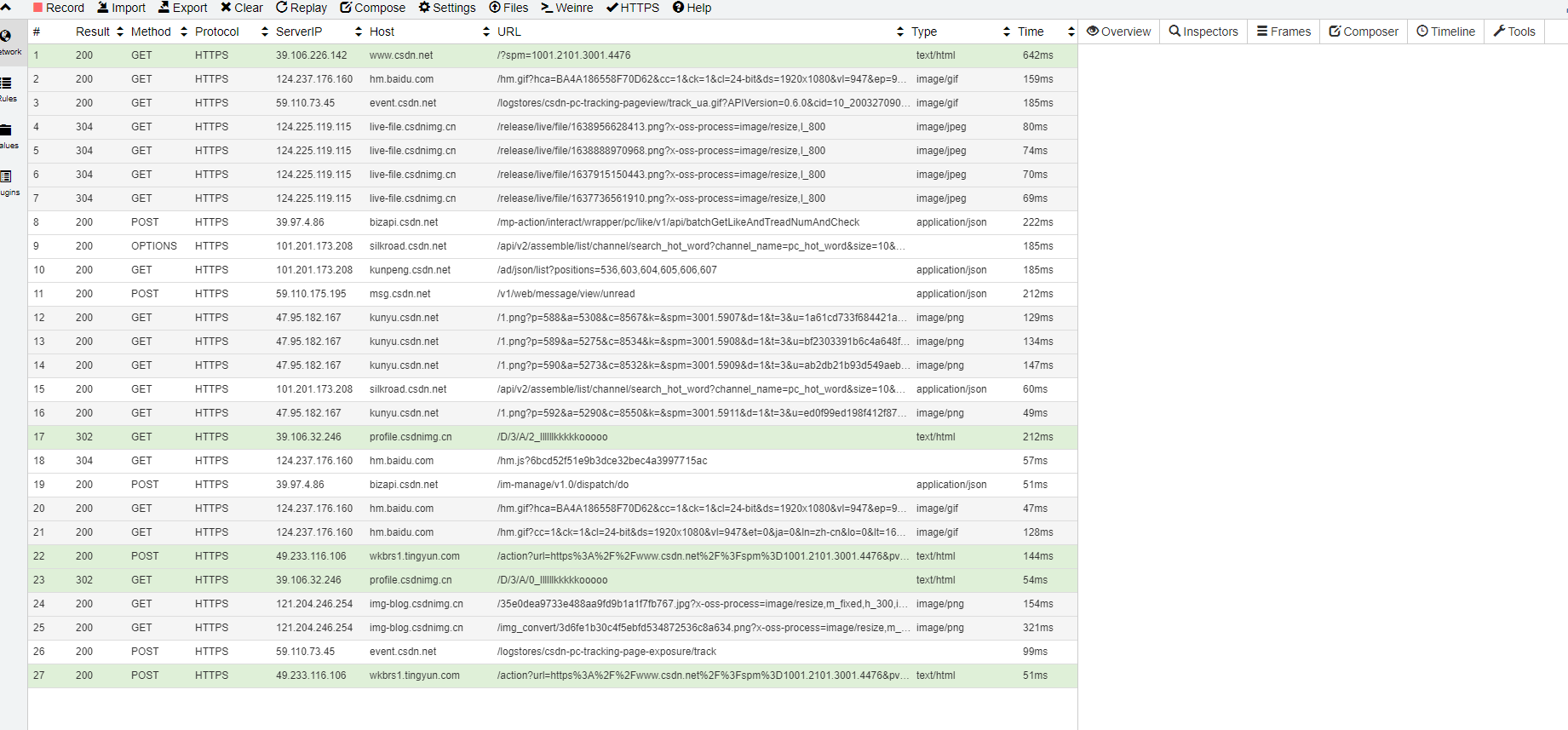Click the /im-manage/v1.0/dispatch/do URL
This screenshot has width=1568, height=730.
[563, 485]
